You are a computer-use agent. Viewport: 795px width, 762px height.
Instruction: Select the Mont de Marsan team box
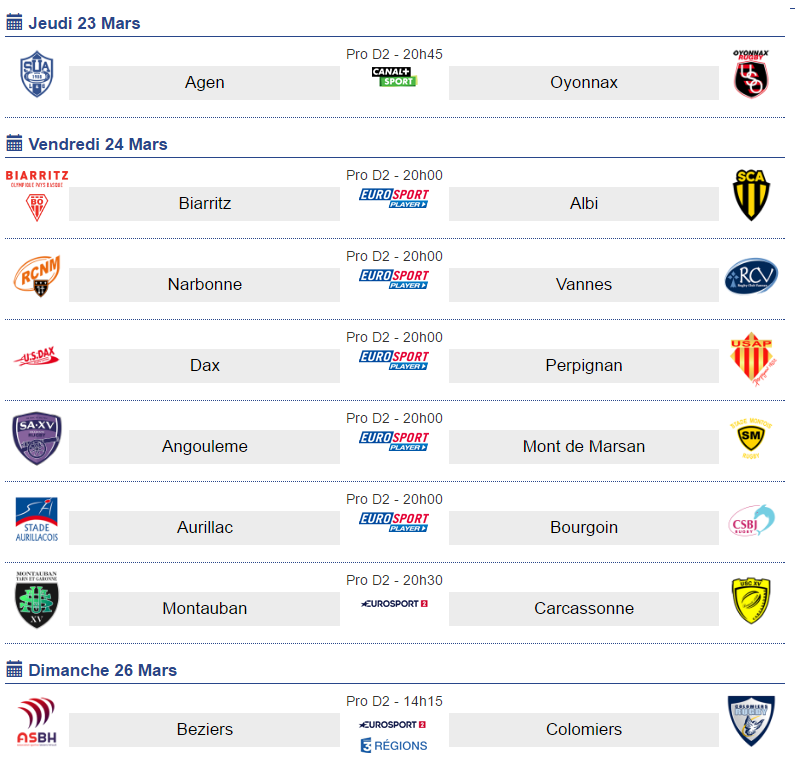tap(584, 447)
